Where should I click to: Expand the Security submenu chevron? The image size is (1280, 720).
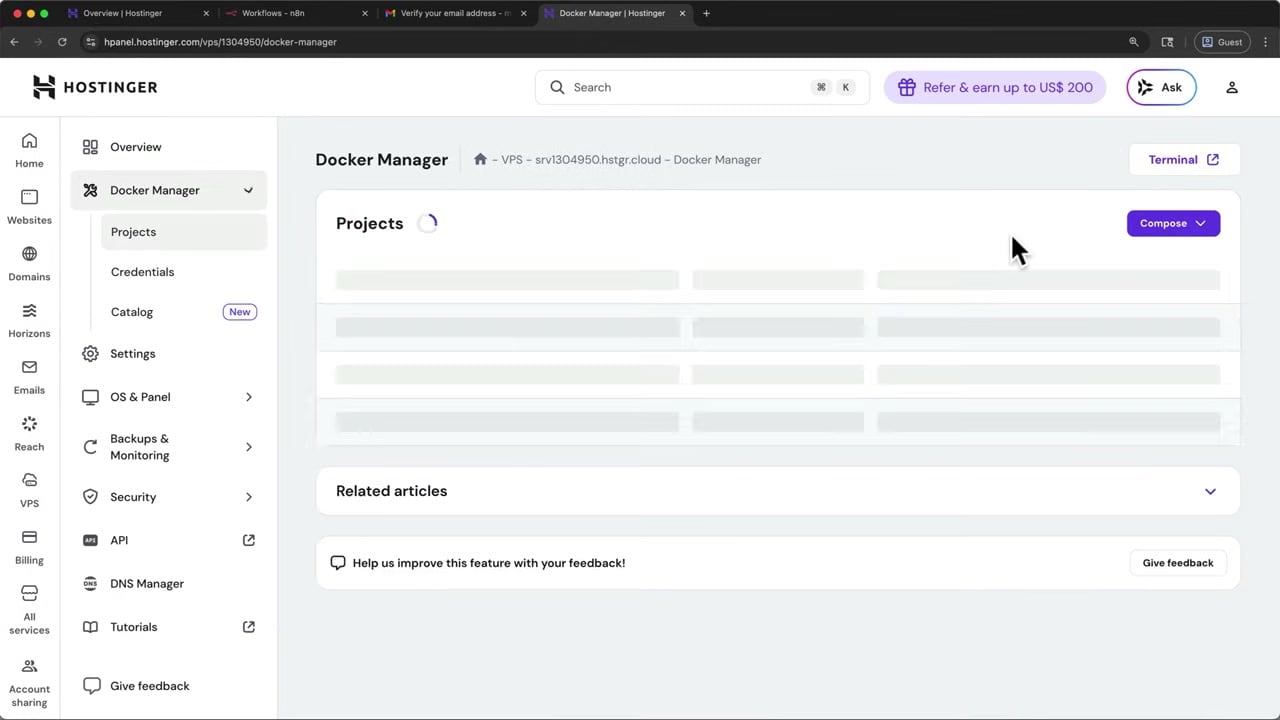(248, 497)
